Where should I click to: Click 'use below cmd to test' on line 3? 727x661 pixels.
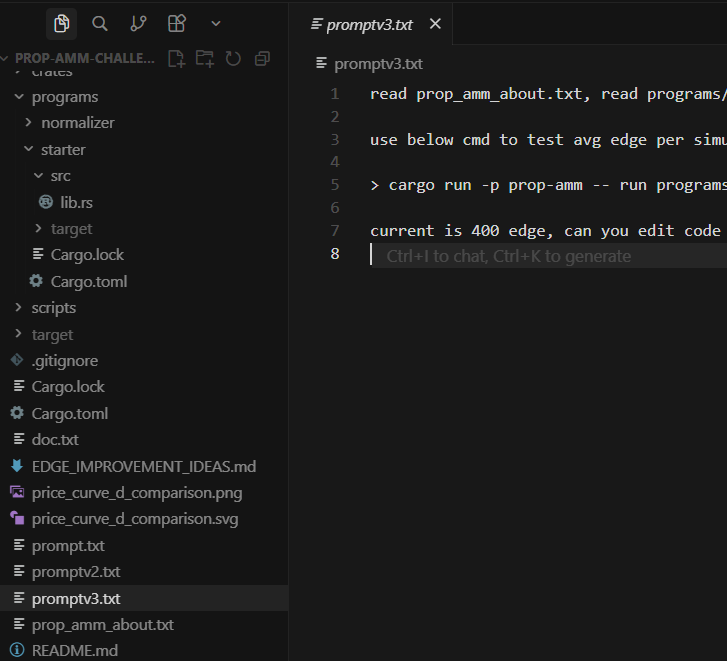click(466, 140)
